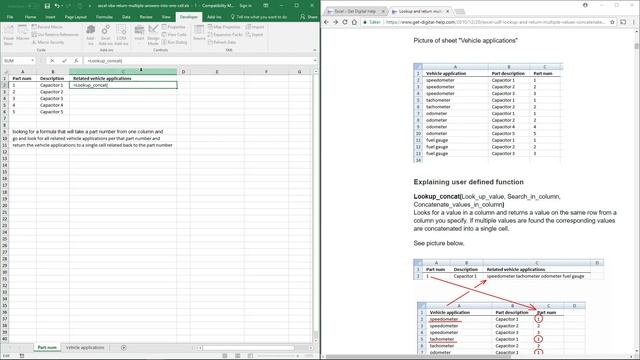Switch to the View tab
640x360 pixels.
[x=166, y=17]
